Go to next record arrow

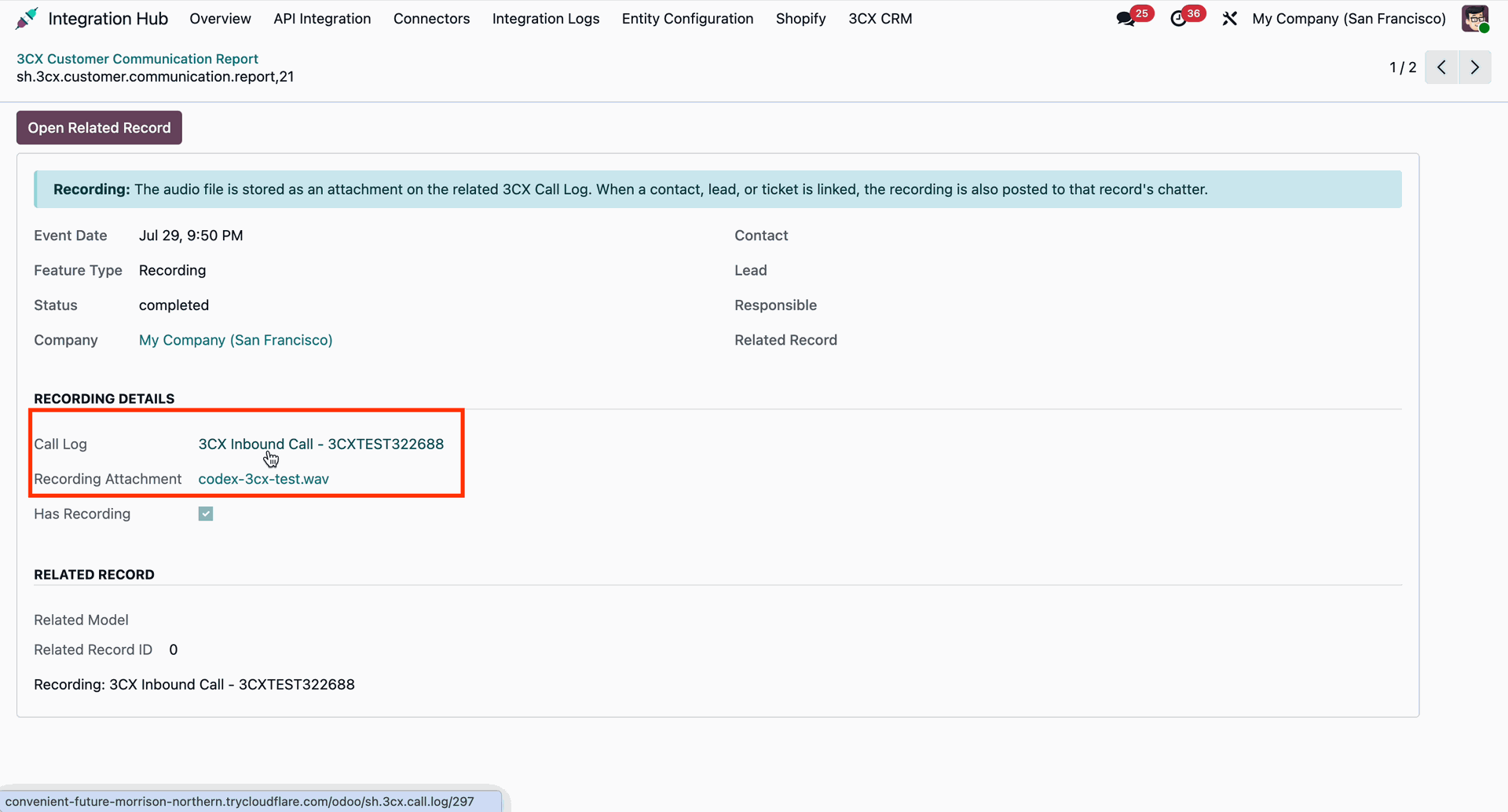pyautogui.click(x=1475, y=68)
